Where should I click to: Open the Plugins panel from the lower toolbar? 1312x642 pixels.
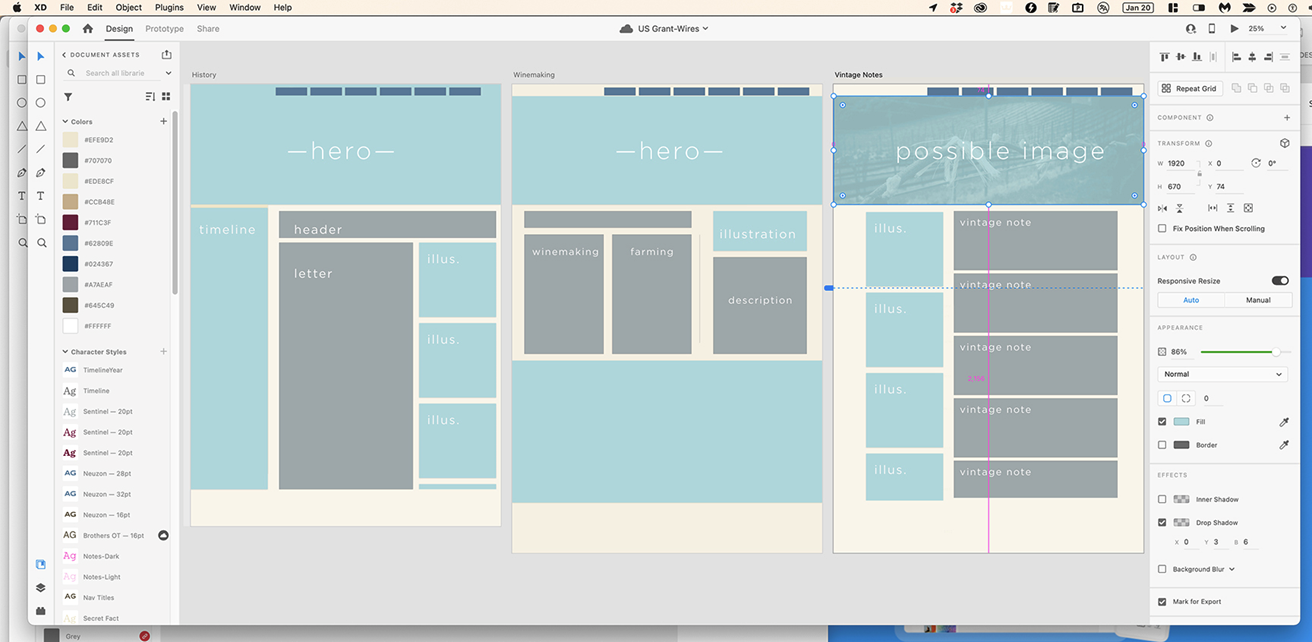coord(40,611)
